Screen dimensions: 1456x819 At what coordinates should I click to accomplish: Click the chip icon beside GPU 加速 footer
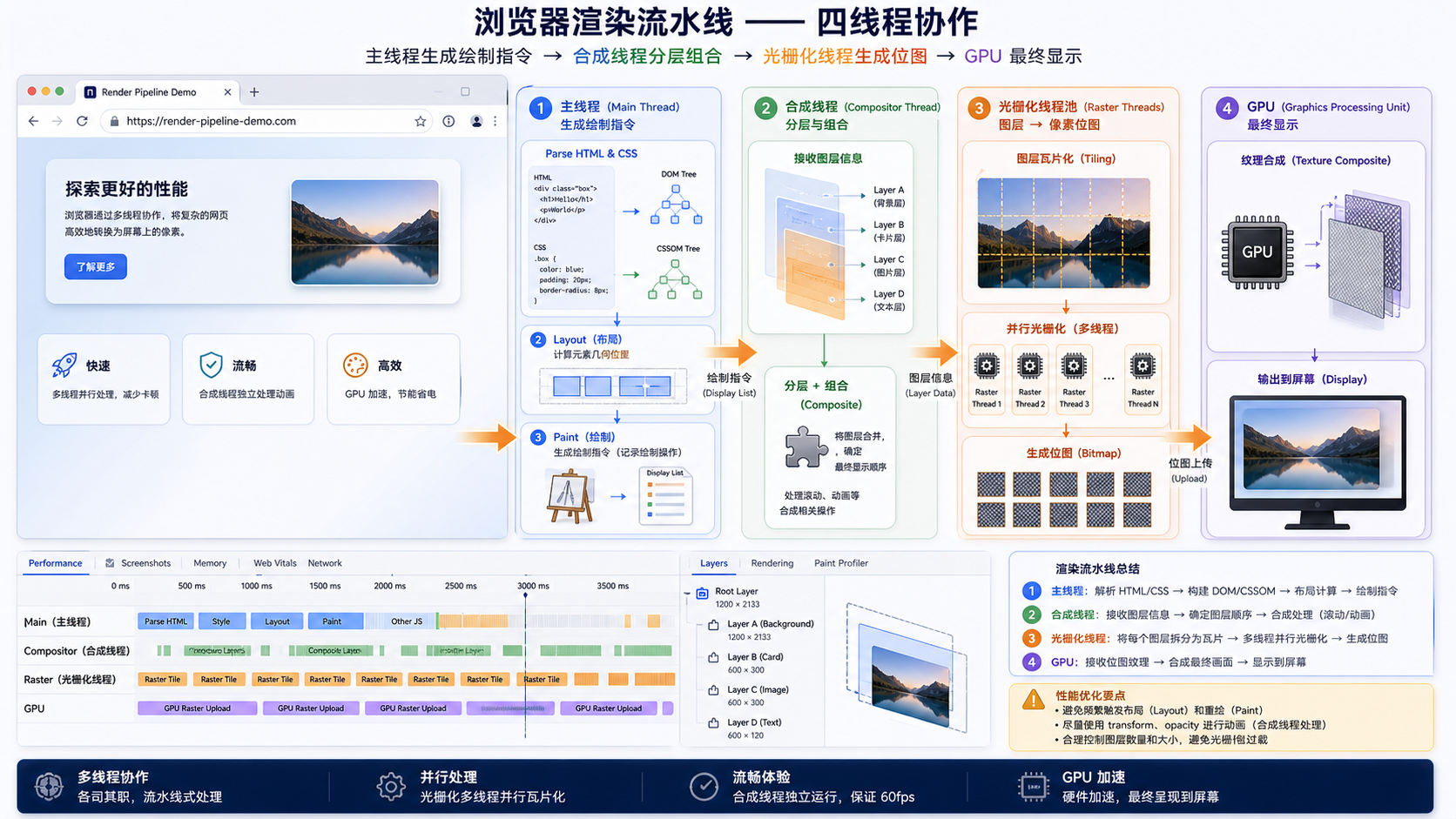click(x=1034, y=787)
